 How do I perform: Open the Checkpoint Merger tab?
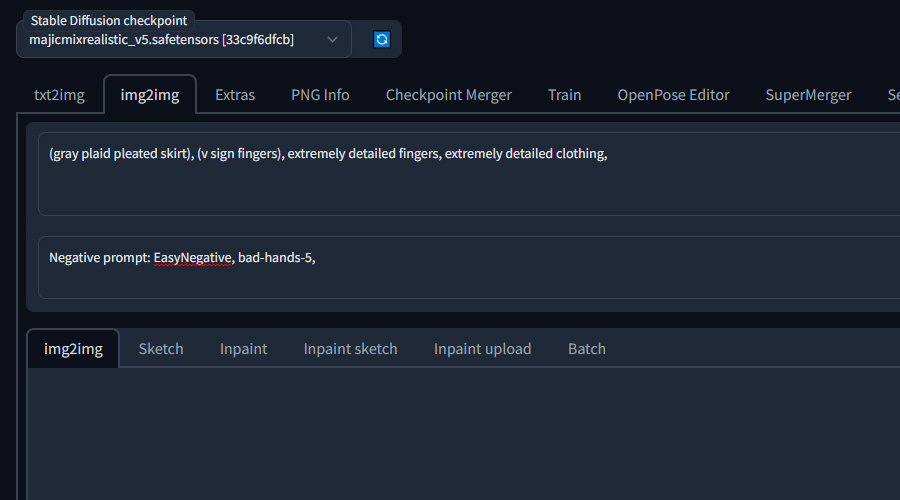click(x=448, y=95)
